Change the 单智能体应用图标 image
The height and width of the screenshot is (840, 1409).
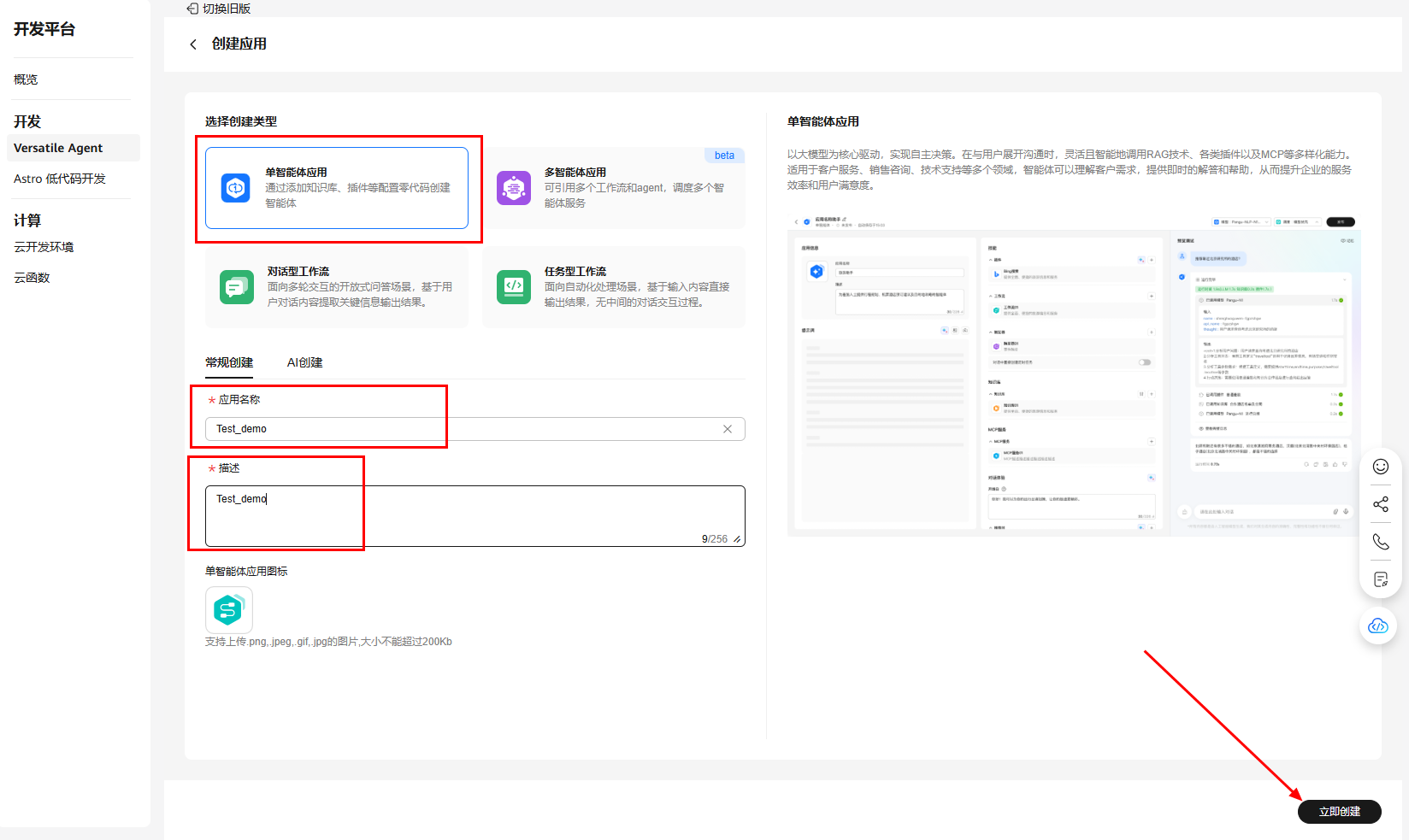click(x=228, y=609)
